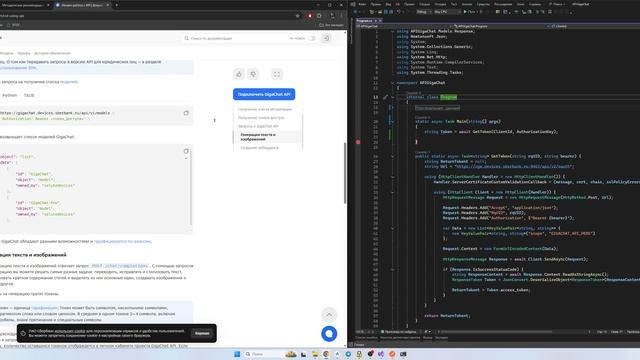Open the Debug configuration dropdown in Visual Studio

[x=424, y=12]
